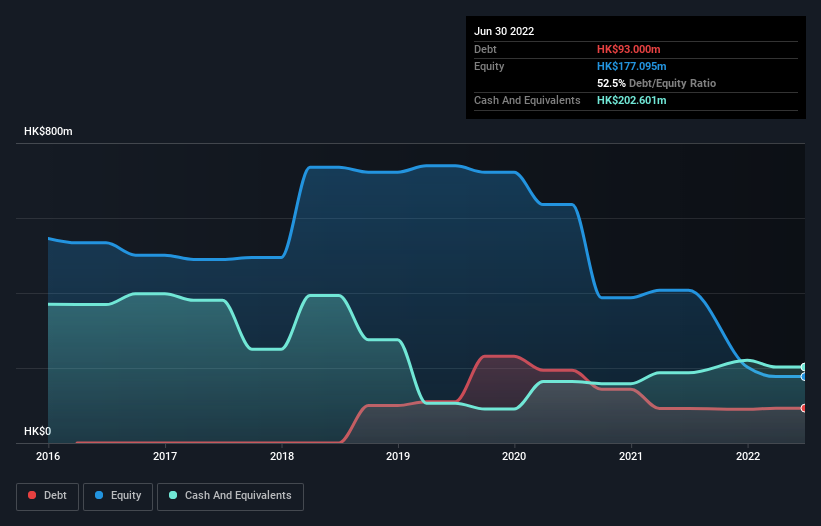
Task: Click the HK$93.000m debt value
Action: tap(628, 49)
